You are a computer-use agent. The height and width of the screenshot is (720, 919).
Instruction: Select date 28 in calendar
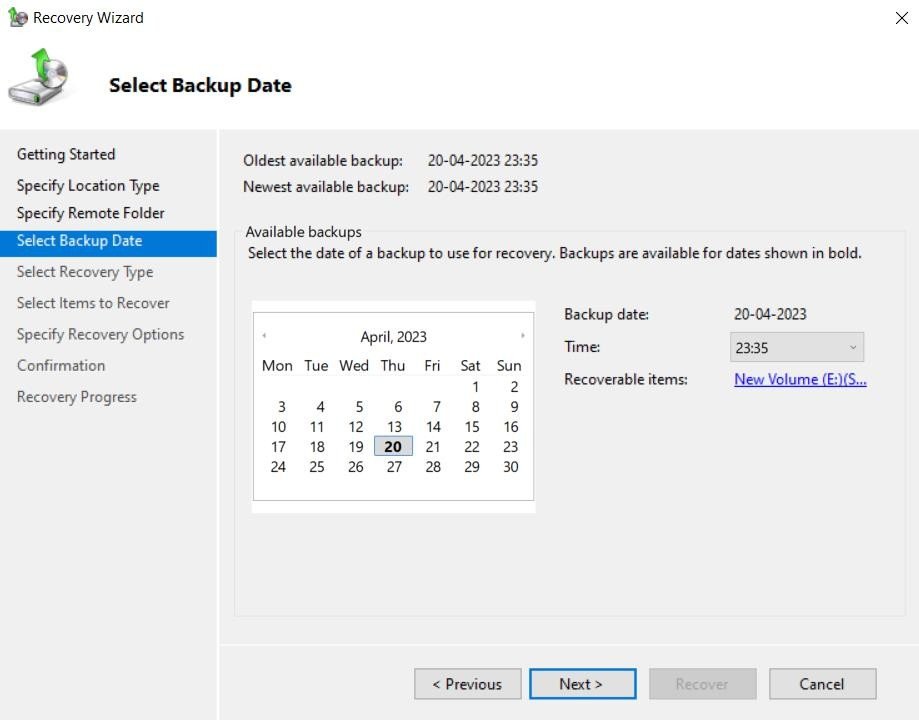(433, 467)
